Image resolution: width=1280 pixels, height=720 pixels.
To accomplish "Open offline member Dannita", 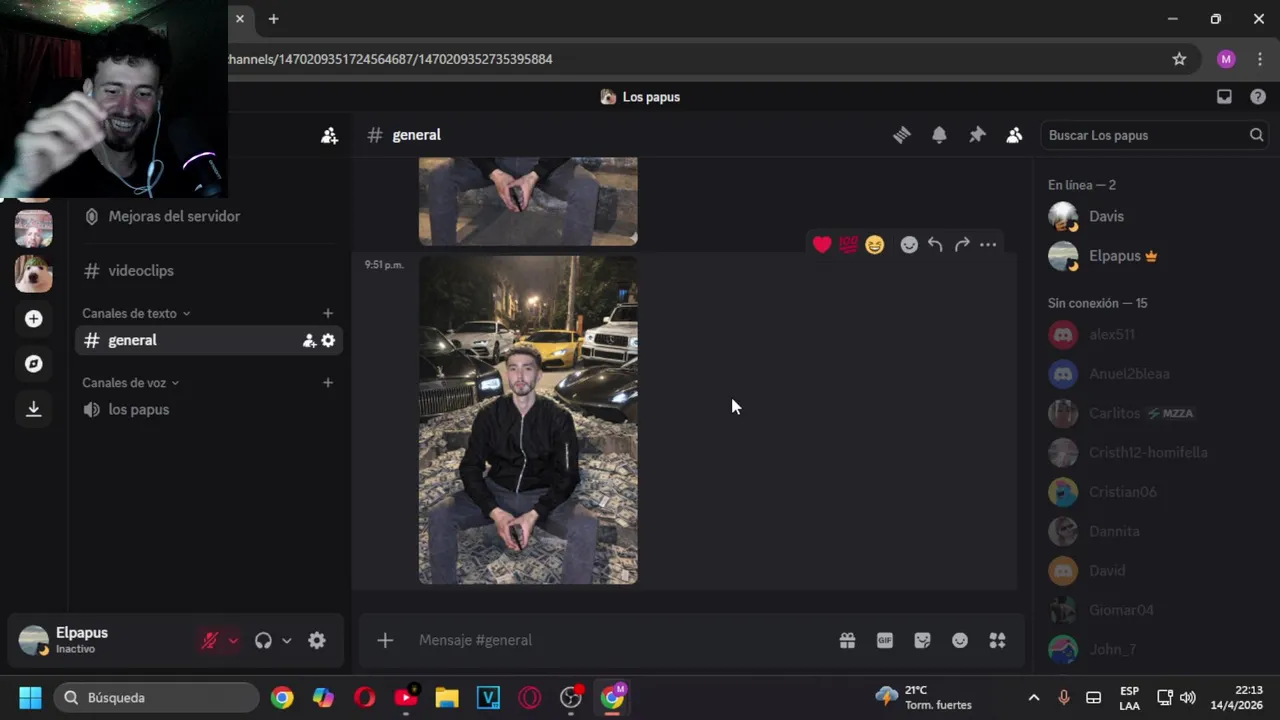I will [1155, 531].
